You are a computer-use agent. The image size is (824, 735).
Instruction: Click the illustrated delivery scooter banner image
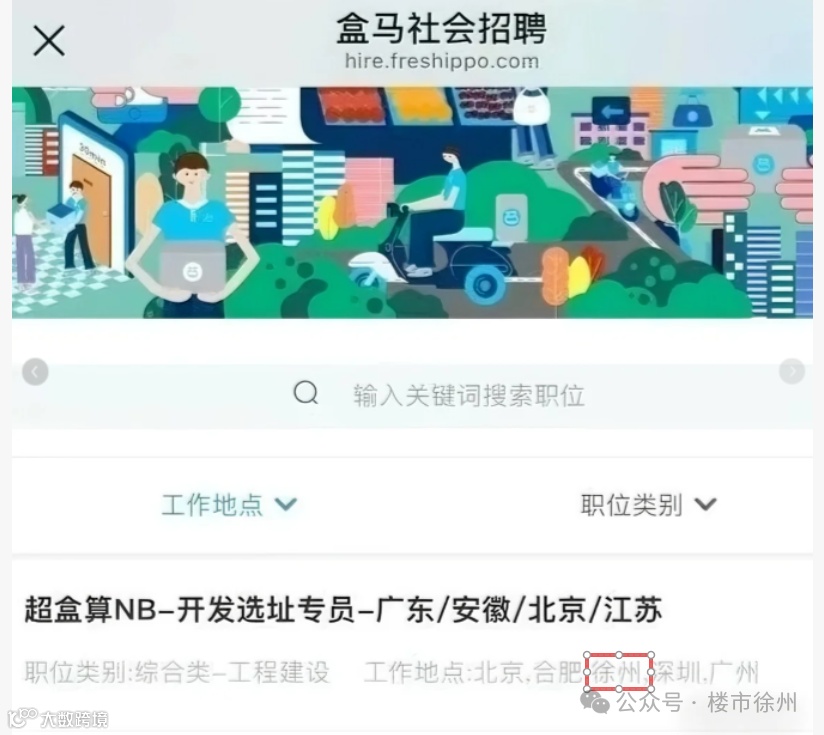coord(412,202)
